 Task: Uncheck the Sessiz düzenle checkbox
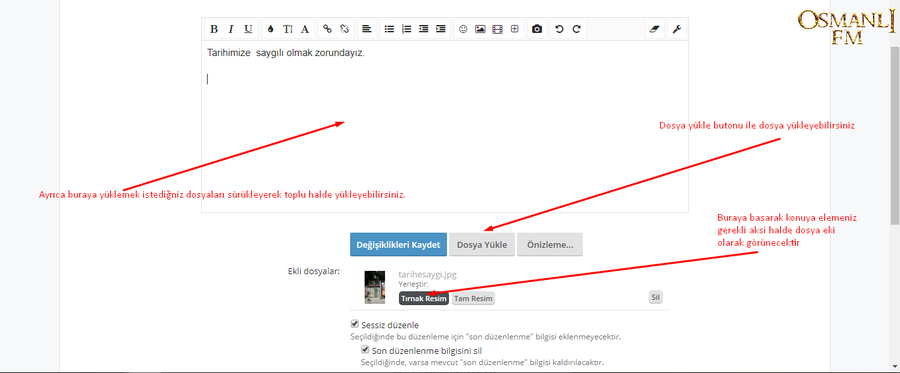[x=355, y=324]
